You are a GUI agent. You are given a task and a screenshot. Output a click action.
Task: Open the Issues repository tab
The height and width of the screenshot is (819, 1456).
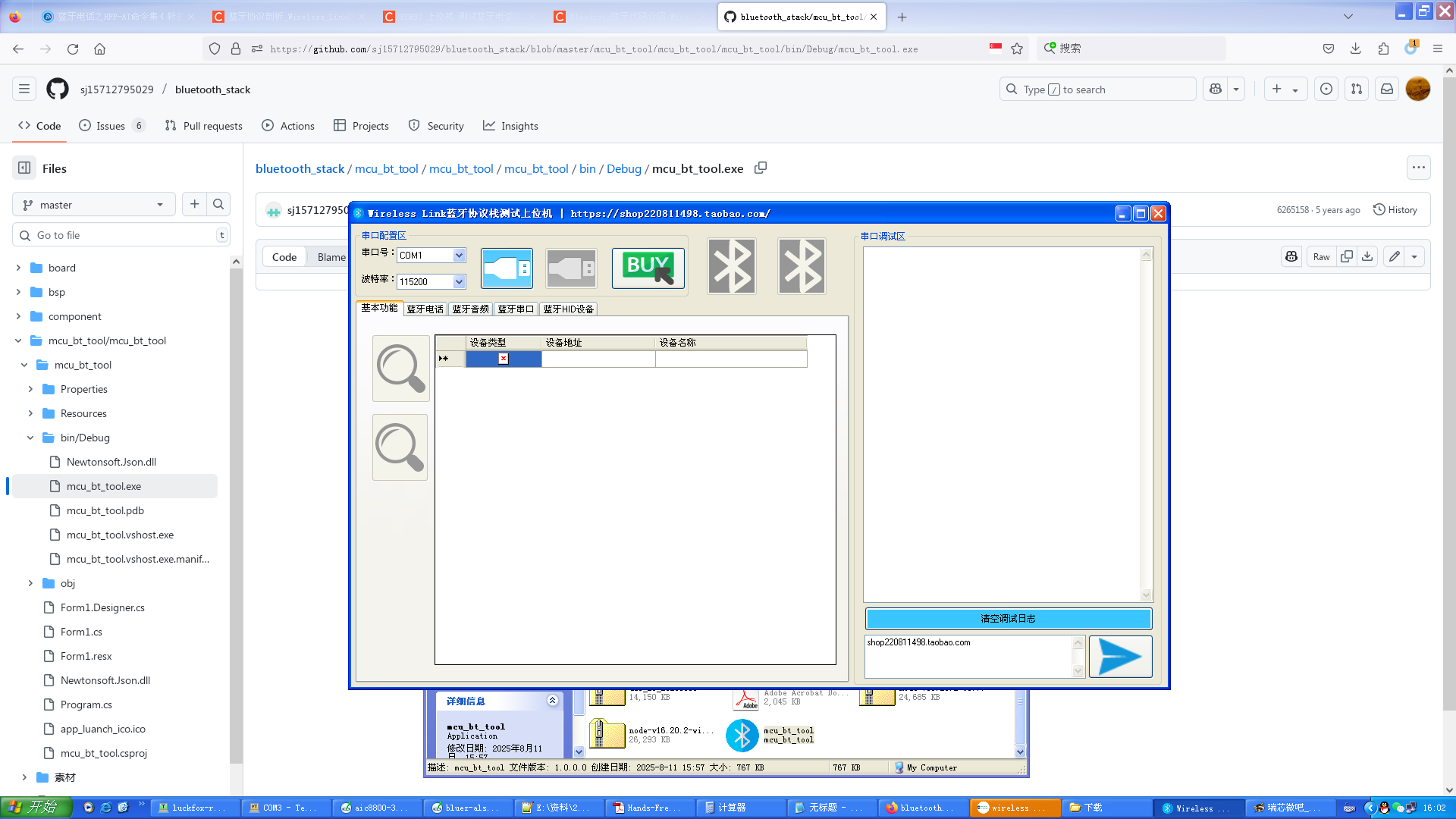pos(112,126)
